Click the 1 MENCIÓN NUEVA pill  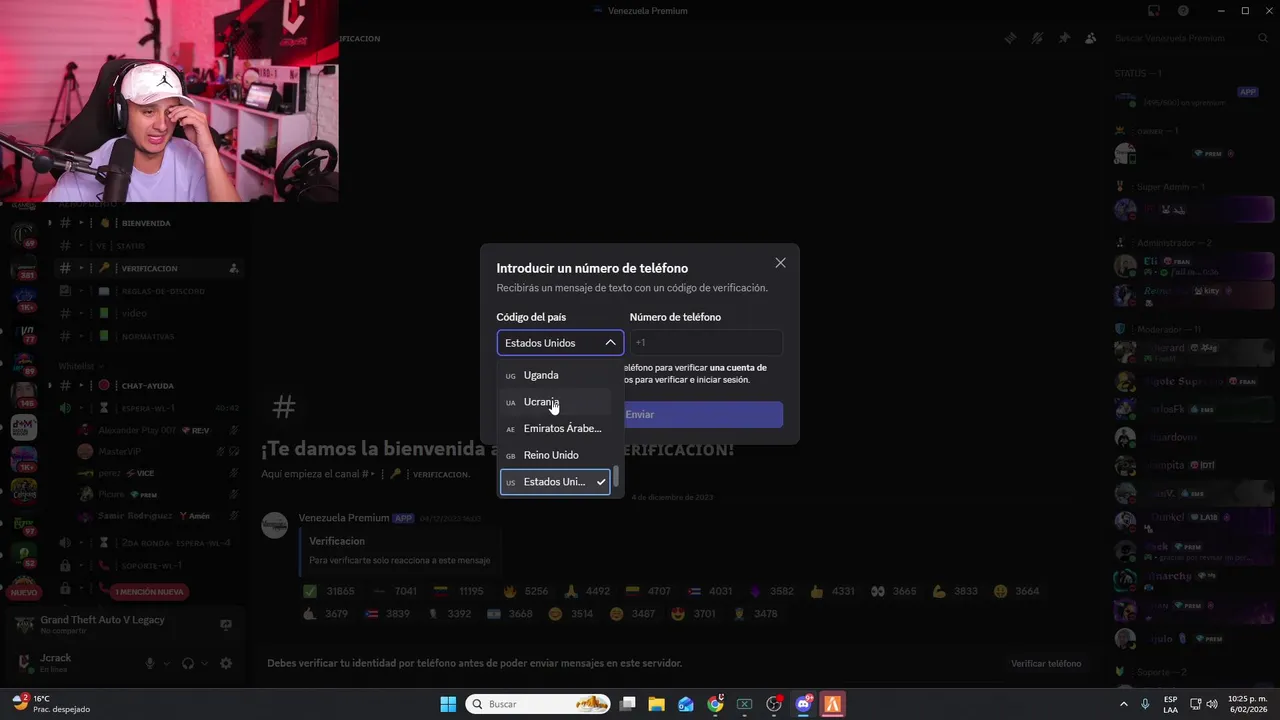pos(149,592)
